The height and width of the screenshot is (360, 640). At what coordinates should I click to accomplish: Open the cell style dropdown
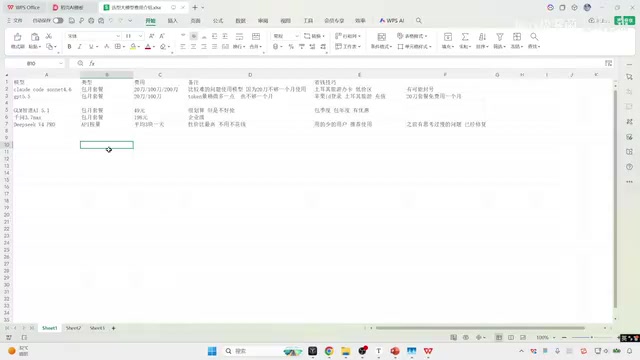click(414, 47)
